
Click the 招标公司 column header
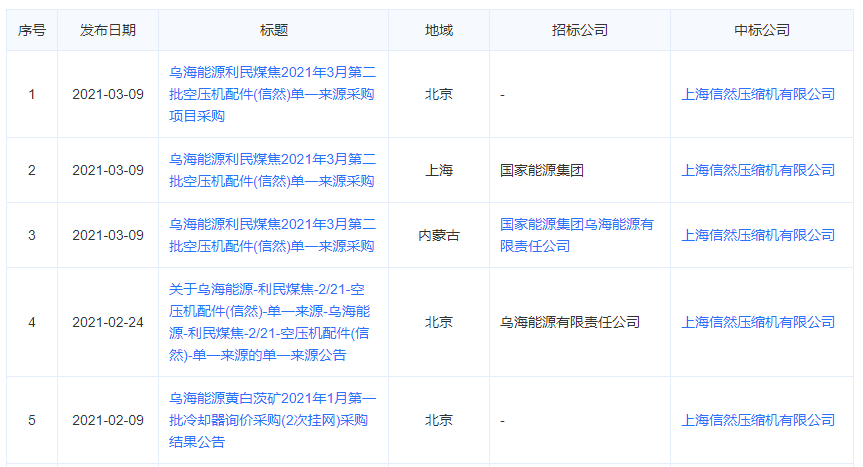[580, 30]
